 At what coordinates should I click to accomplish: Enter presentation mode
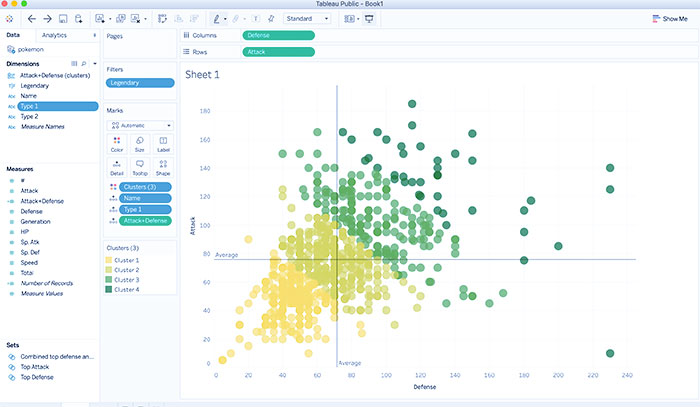pos(369,19)
